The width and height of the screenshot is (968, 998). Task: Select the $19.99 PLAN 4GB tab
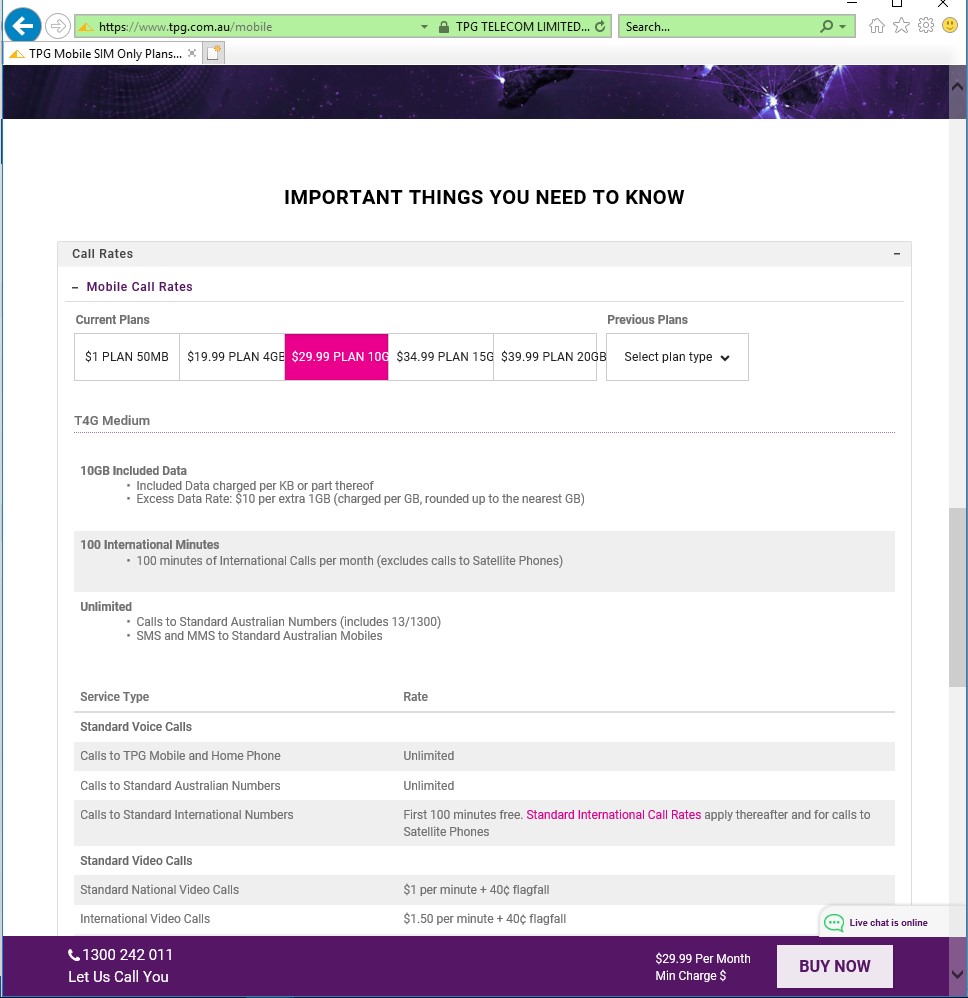pos(232,357)
